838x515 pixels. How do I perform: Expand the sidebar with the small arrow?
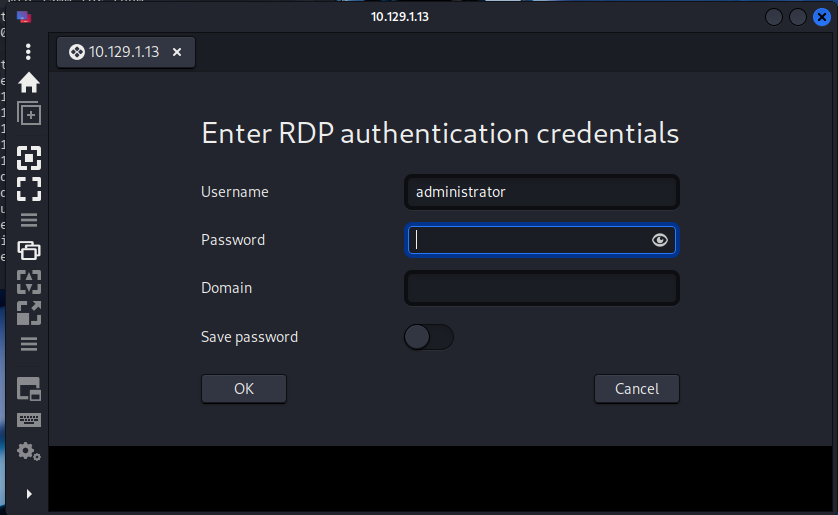pyautogui.click(x=29, y=494)
